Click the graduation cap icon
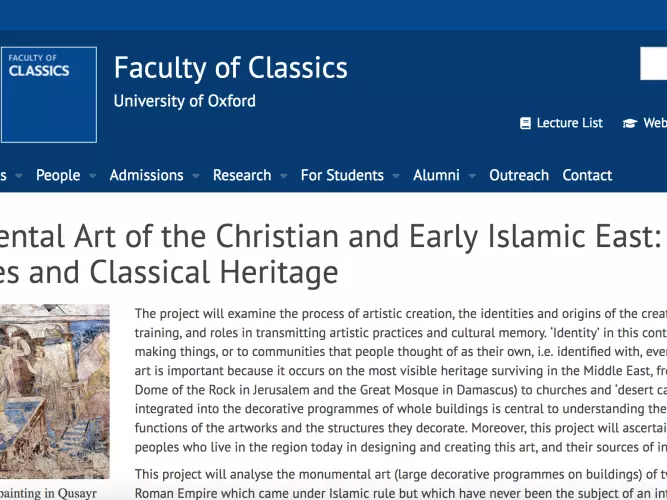The height and width of the screenshot is (500, 667). click(630, 123)
